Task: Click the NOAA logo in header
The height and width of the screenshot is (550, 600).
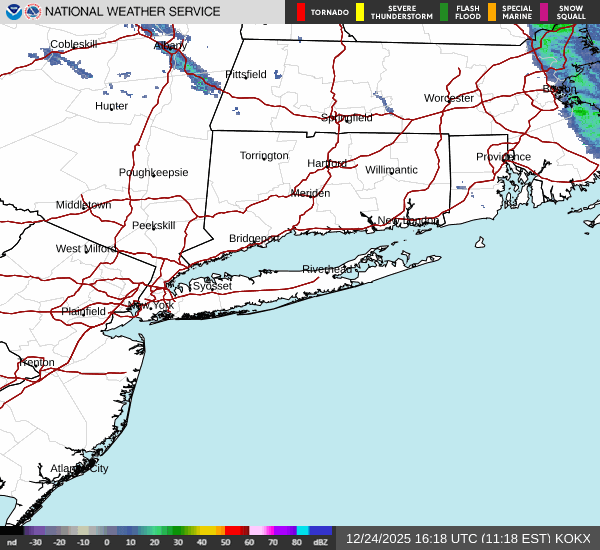Action: click(12, 12)
